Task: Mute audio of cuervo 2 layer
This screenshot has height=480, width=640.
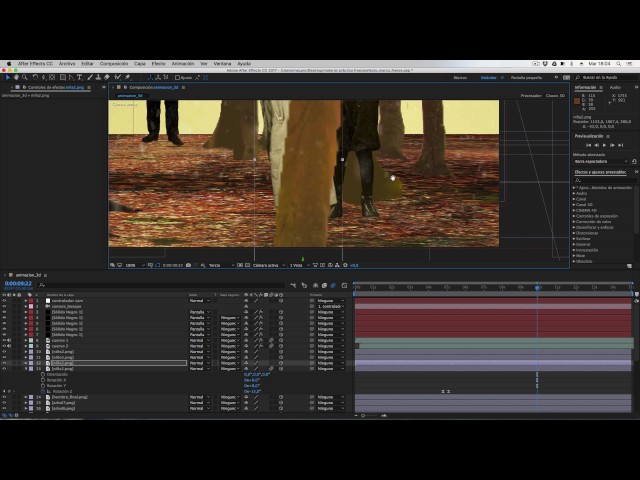Action: (x=9, y=346)
